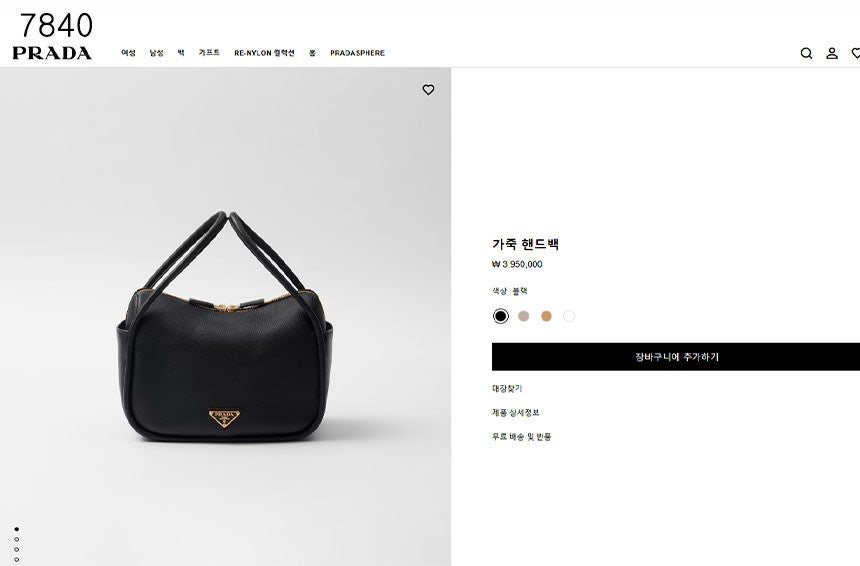The width and height of the screenshot is (860, 566).
Task: Click the black handbag product image
Action: point(224,326)
